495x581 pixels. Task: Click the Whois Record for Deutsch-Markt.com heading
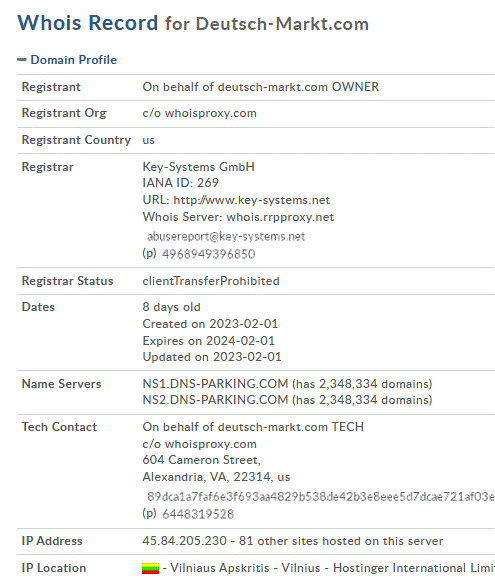[193, 23]
